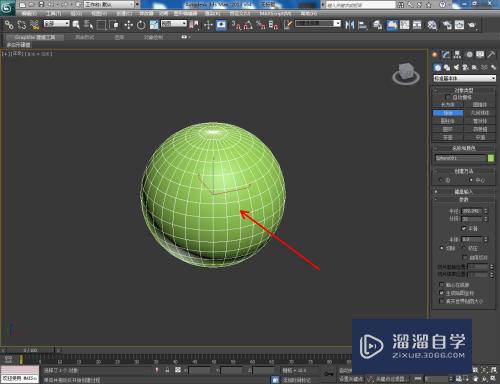Viewport: 500px width, 384px height.
Task: Open the Standard Primitives category dropdown
Action: coord(464,78)
